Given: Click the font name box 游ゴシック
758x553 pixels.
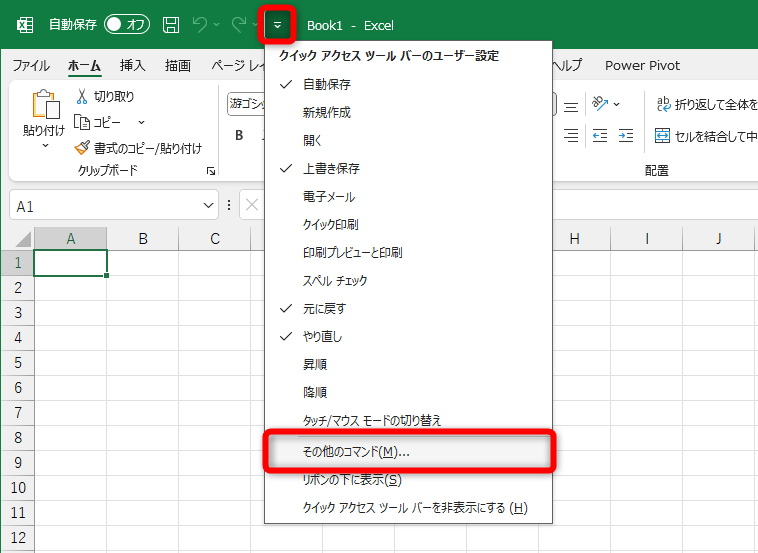Looking at the screenshot, I should tap(247, 104).
